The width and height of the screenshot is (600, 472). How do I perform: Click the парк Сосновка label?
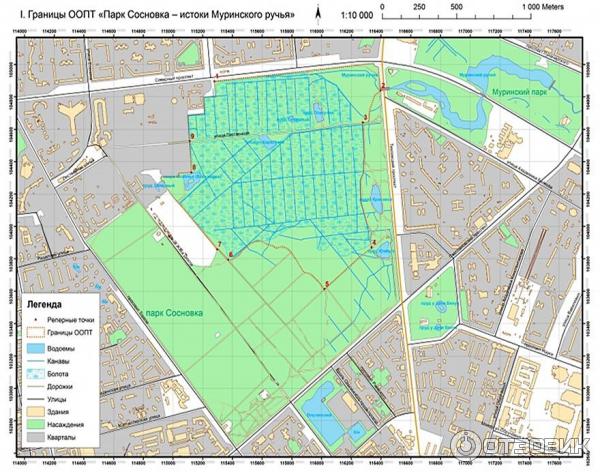pyautogui.click(x=175, y=313)
